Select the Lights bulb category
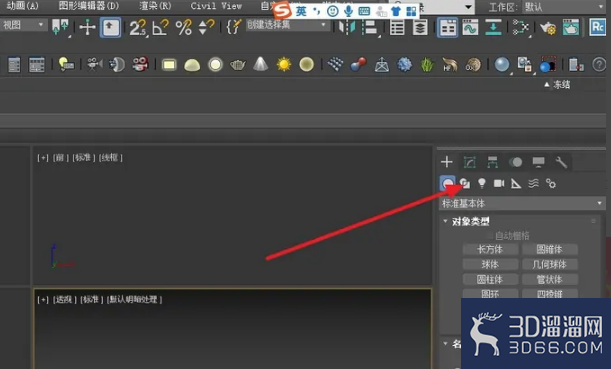Viewport: 611px width, 369px height. (482, 183)
